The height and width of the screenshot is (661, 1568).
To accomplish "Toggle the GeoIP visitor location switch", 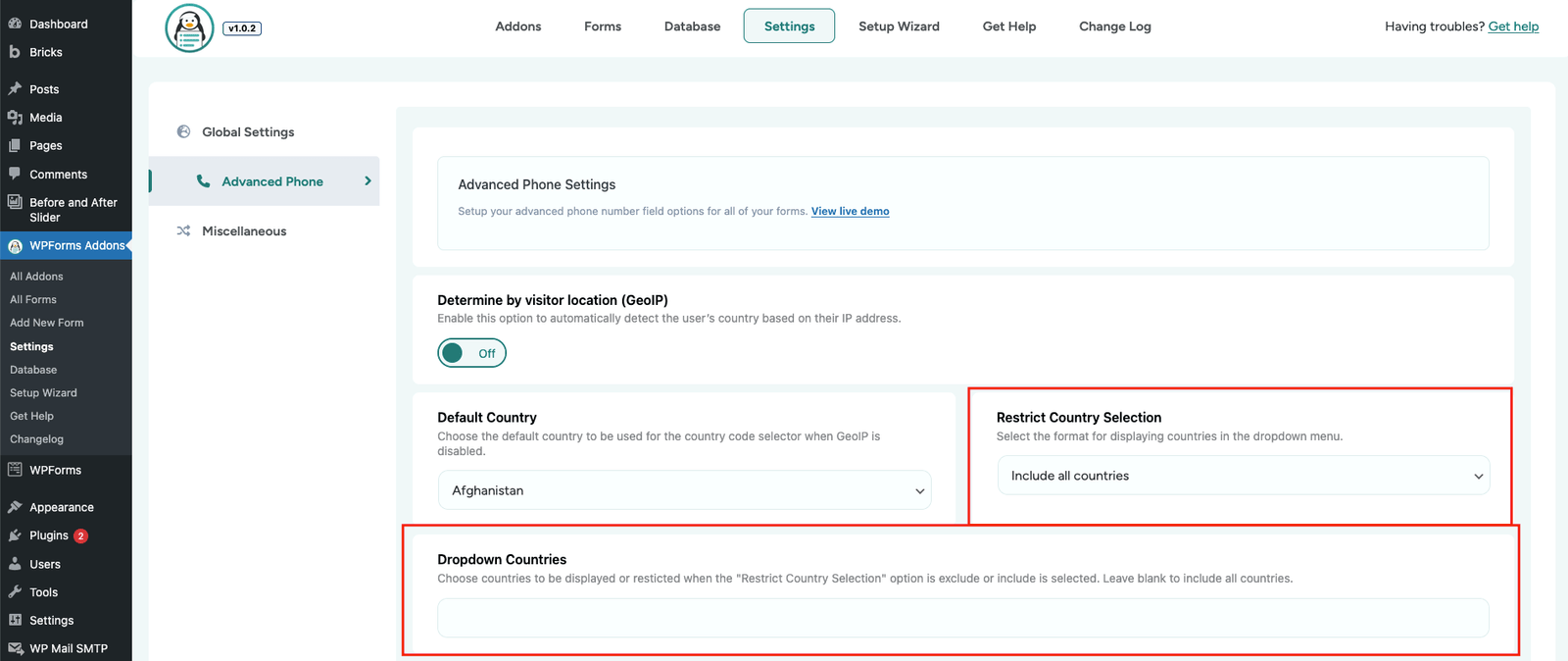I will [471, 353].
